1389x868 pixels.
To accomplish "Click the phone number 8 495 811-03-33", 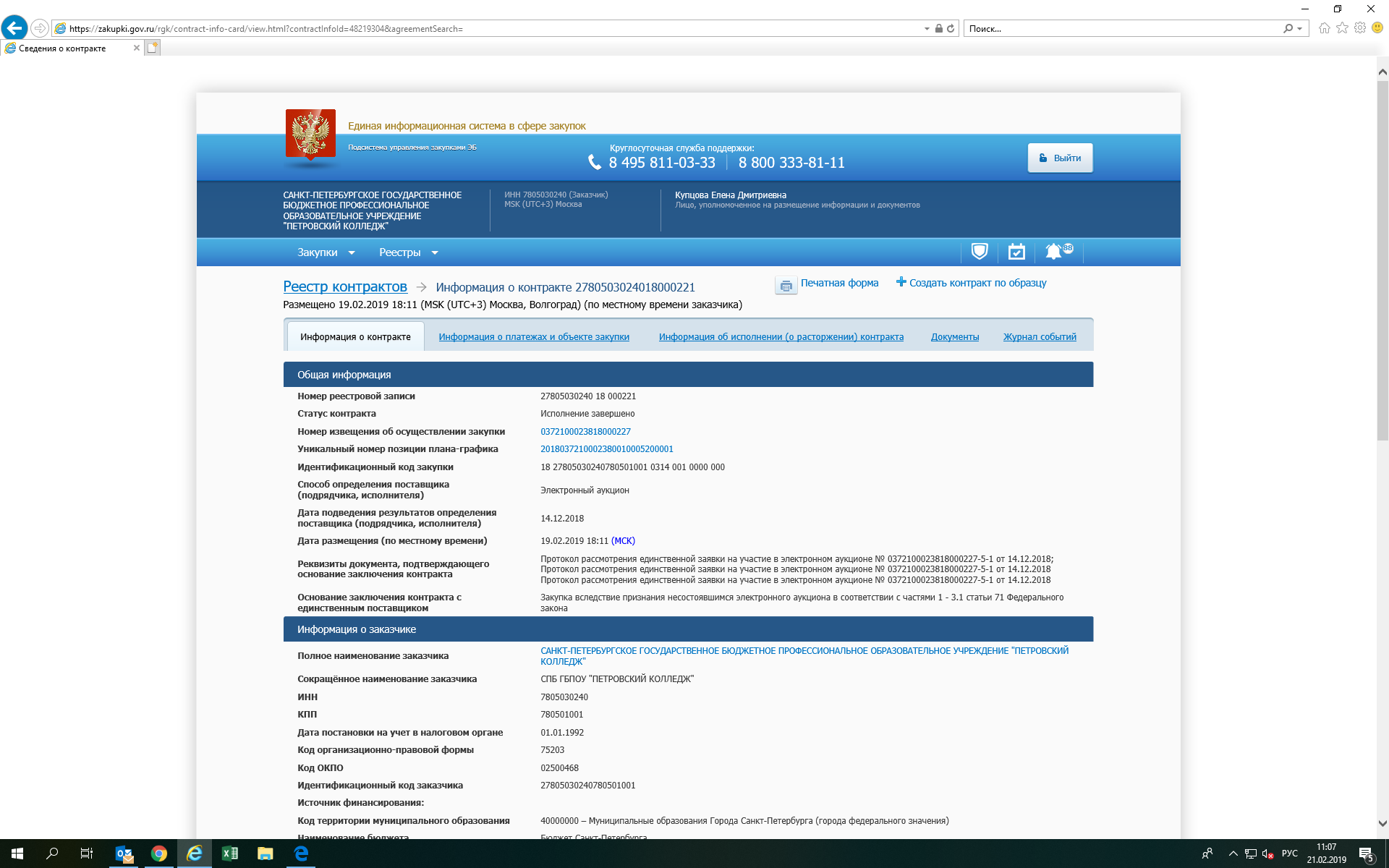I will 661,163.
